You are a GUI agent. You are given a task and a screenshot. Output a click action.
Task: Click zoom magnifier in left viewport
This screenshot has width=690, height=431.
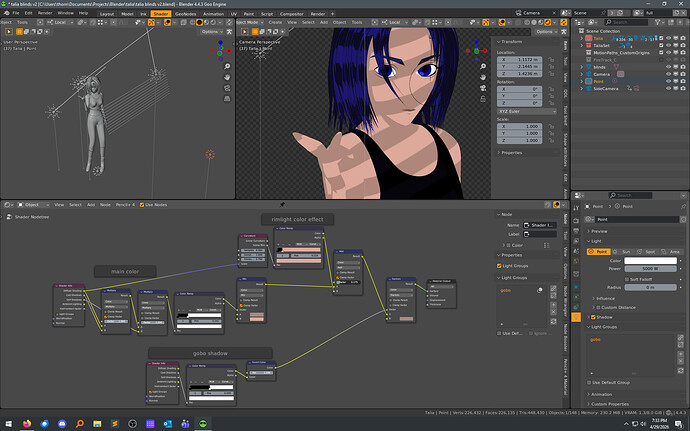[x=227, y=66]
